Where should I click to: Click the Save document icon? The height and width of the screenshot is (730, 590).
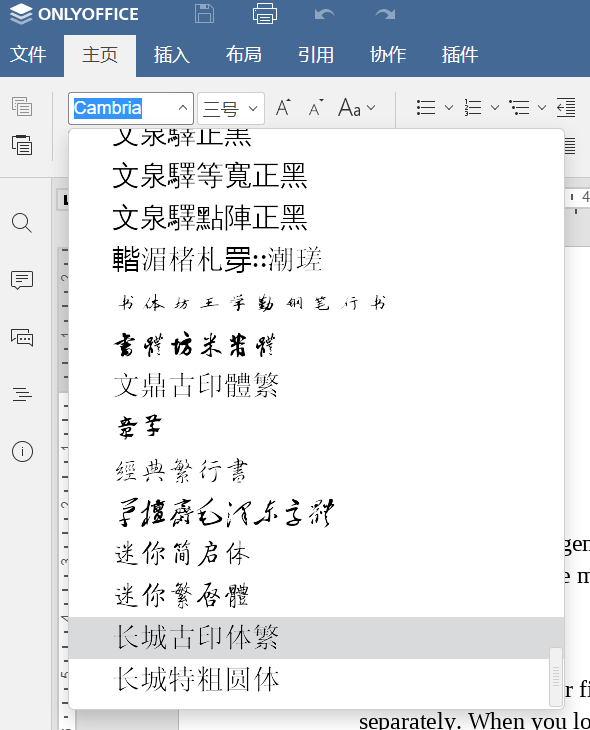point(204,14)
